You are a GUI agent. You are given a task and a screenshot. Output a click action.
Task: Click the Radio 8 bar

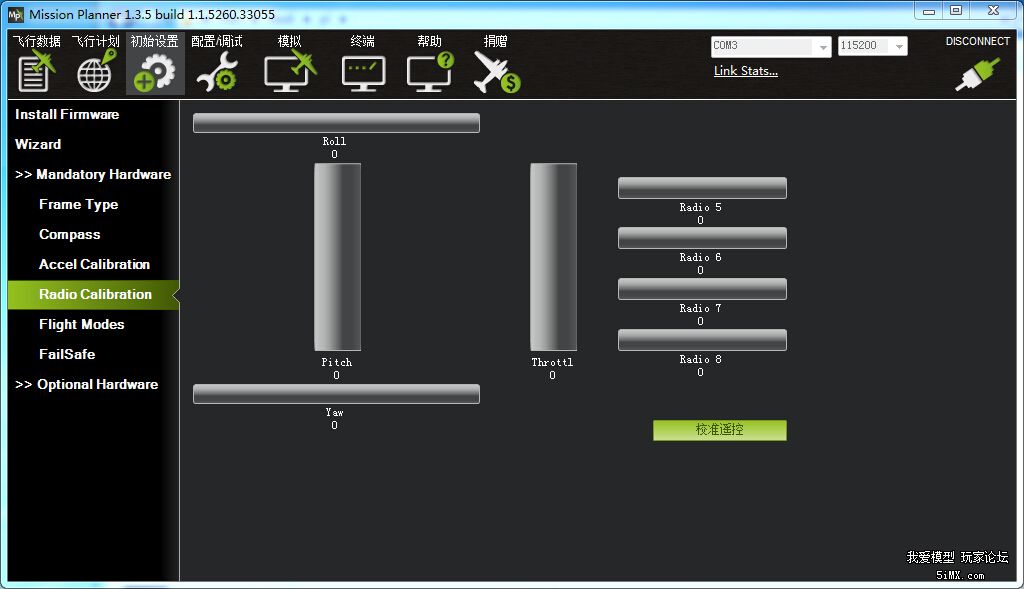pos(702,340)
